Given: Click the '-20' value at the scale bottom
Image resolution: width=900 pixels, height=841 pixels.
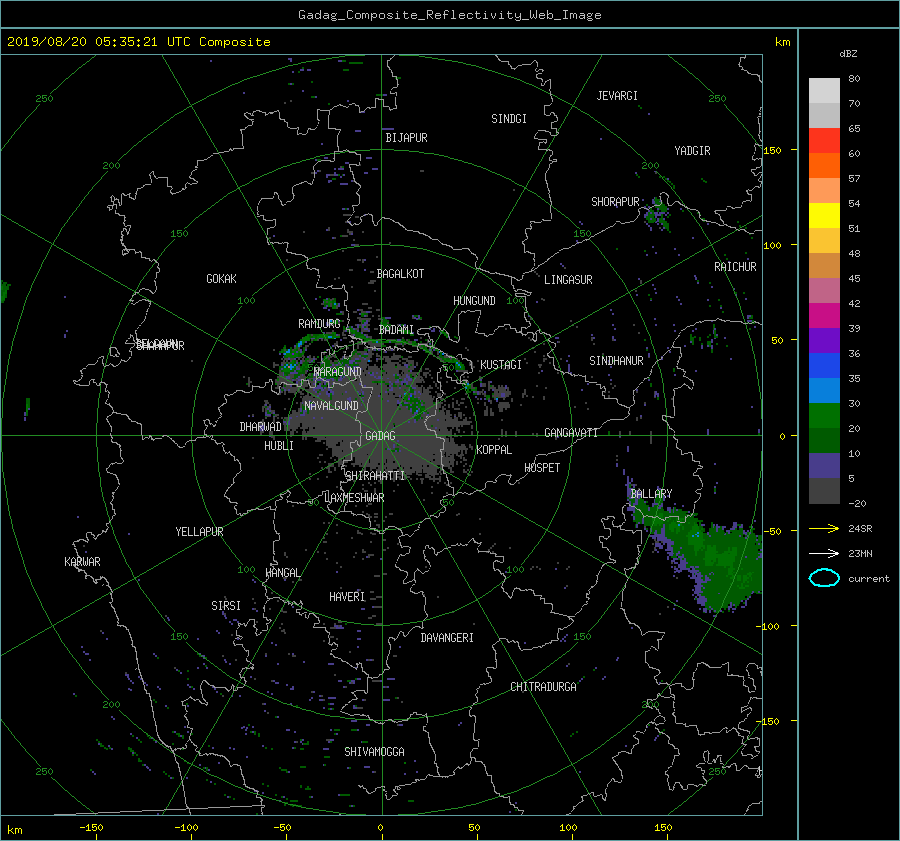Looking at the screenshot, I should click(x=857, y=503).
